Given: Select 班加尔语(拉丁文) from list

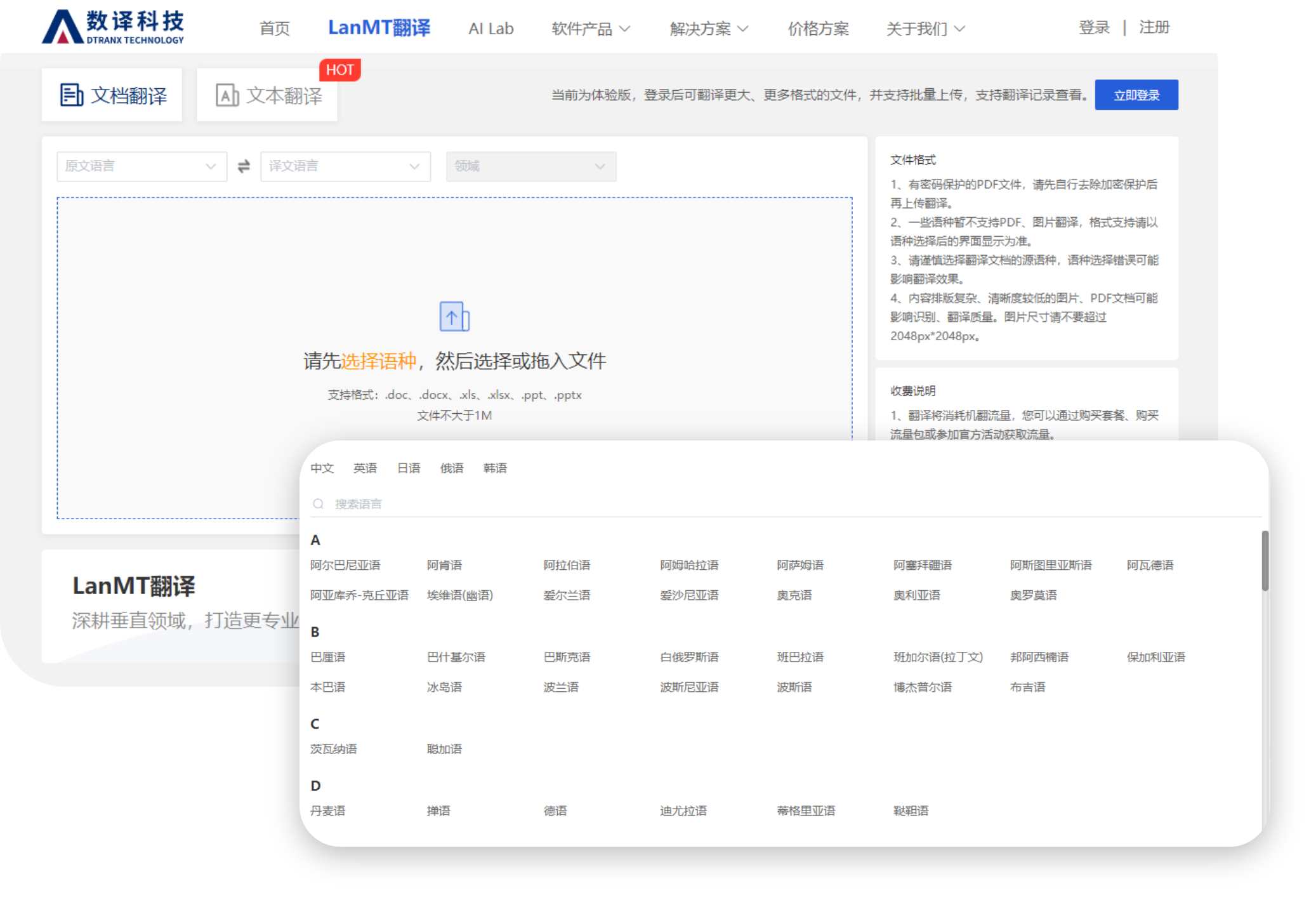Looking at the screenshot, I should [x=938, y=657].
